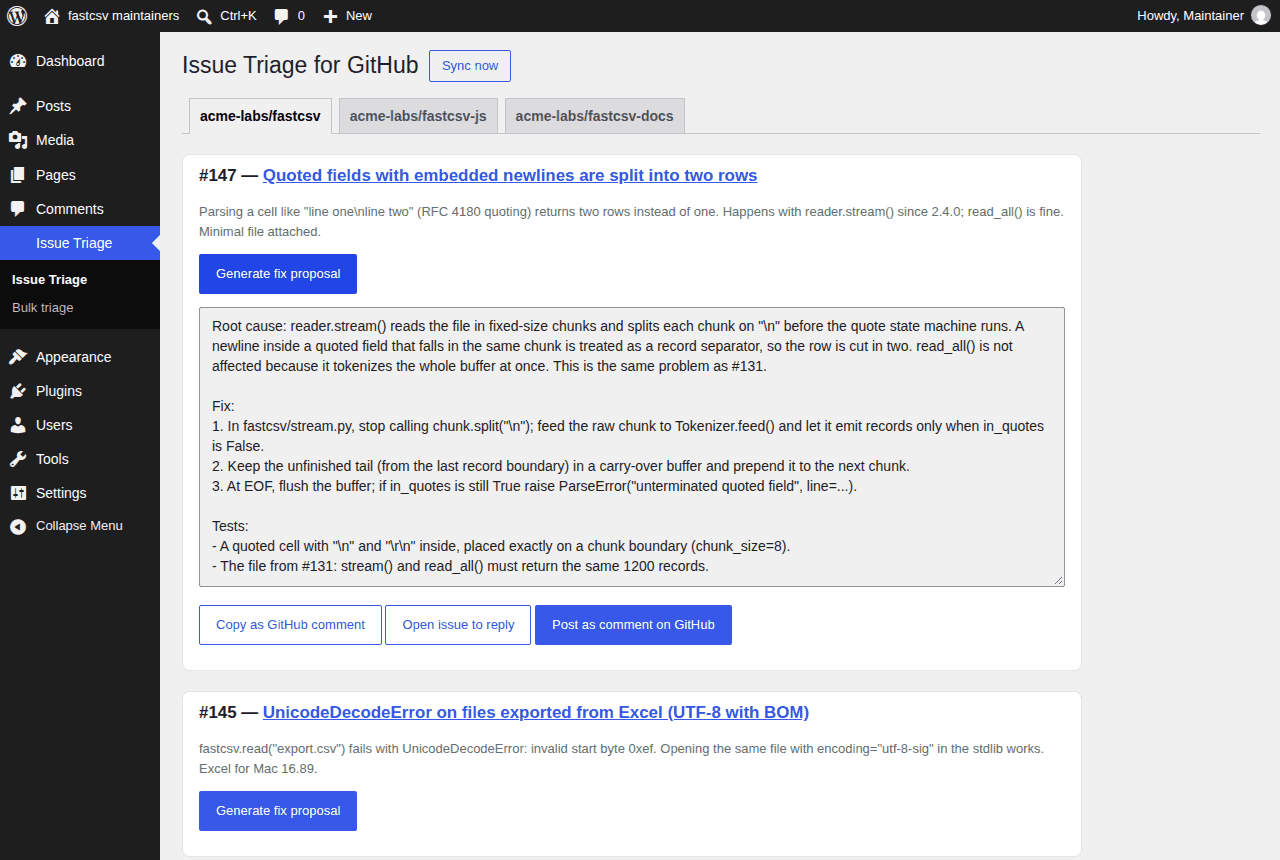Open Issue Triage in the sidebar menu

(x=80, y=243)
